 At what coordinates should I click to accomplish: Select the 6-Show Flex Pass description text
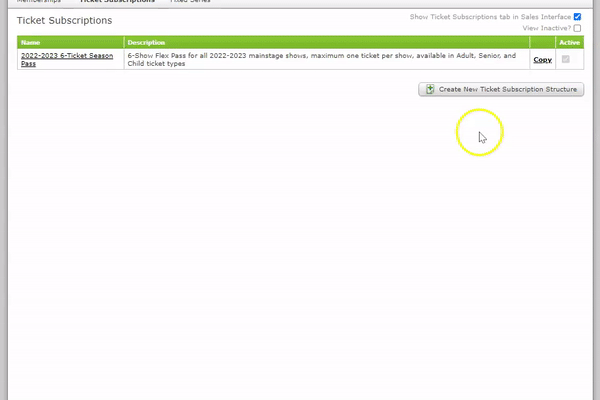322,59
